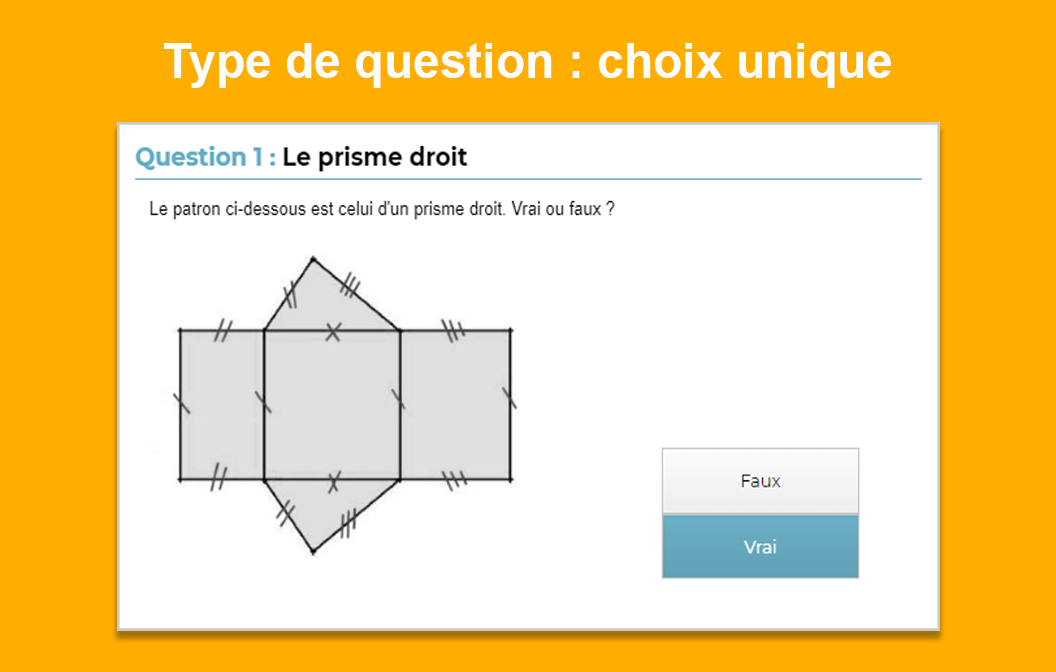Screen dimensions: 1056x672
Task: Click the lower triangle of the net
Action: 325,510
